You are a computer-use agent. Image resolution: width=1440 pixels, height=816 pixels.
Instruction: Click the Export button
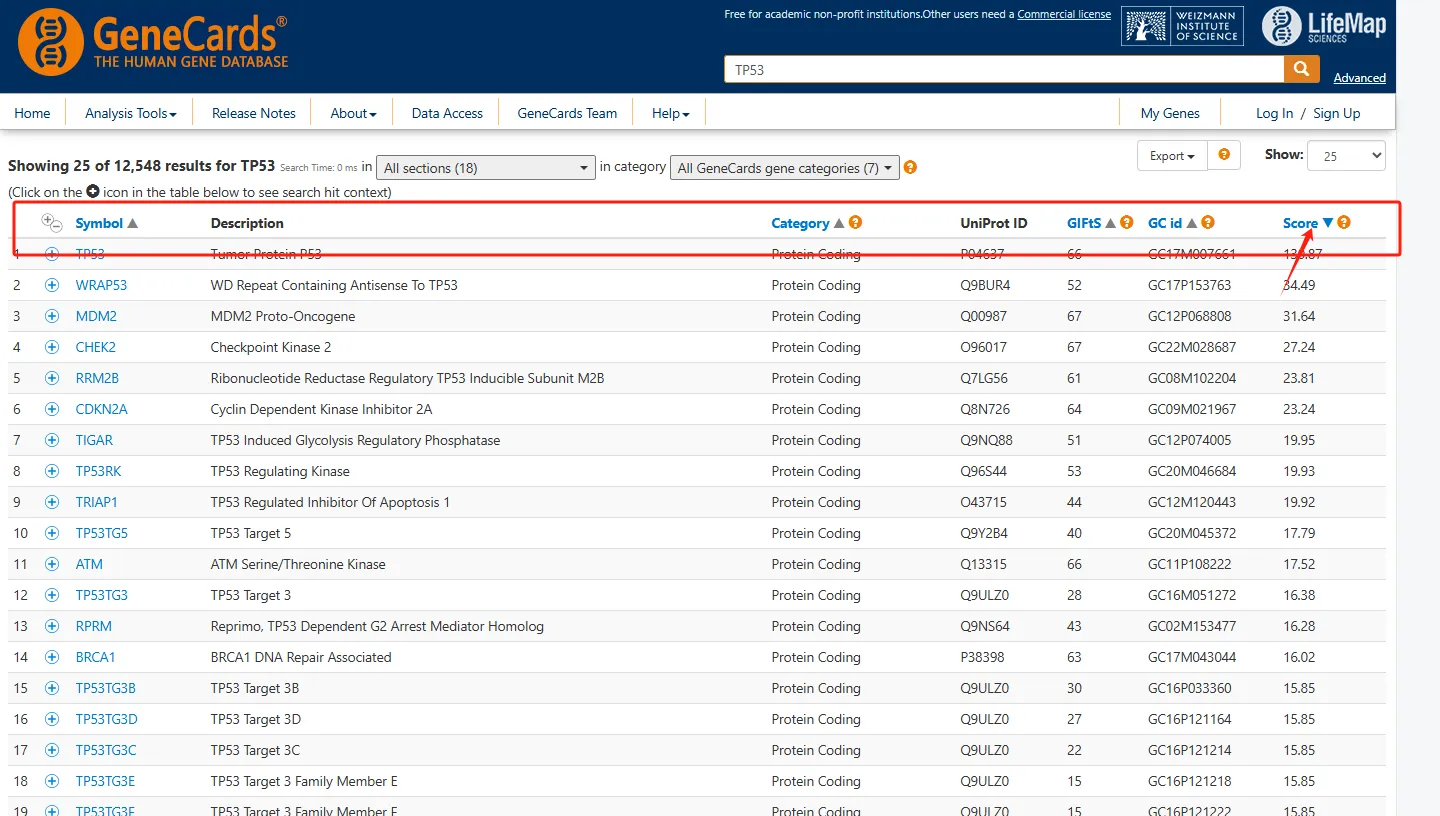click(1172, 156)
